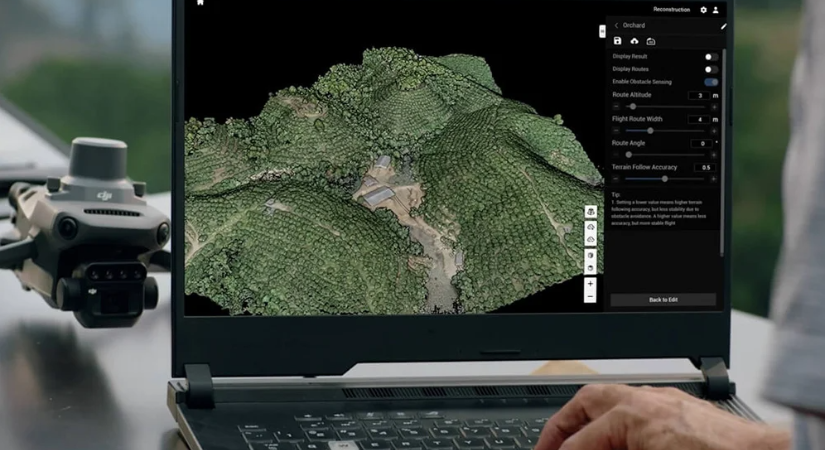Image resolution: width=825 pixels, height=450 pixels.
Task: Click the topmost map view tool icon
Action: tap(591, 212)
